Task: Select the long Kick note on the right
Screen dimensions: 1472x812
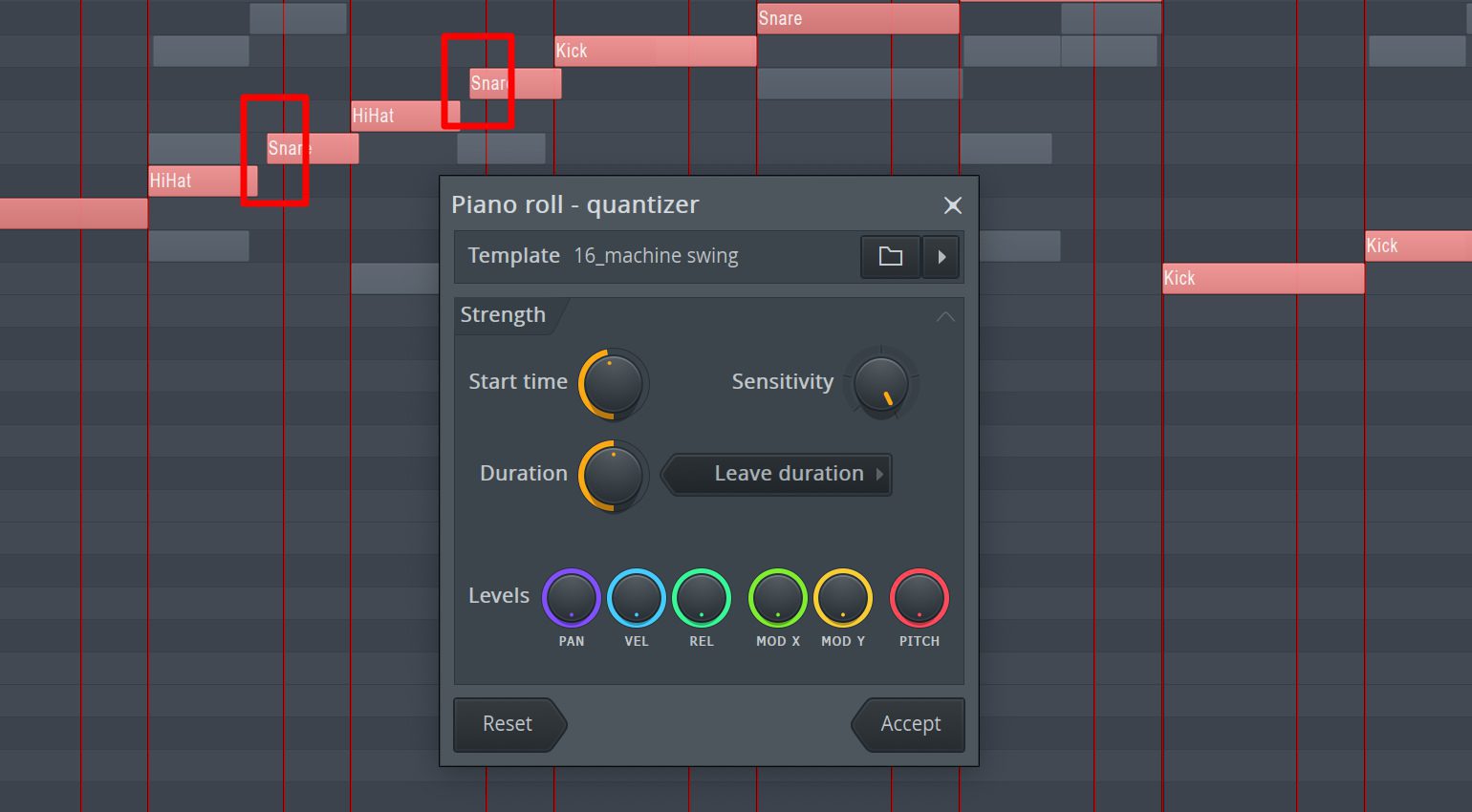Action: (x=1262, y=278)
